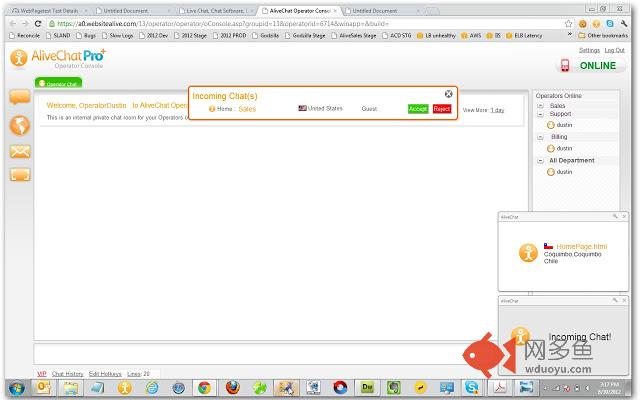Open the Edit Hotkeys link
This screenshot has height=400, width=640.
[x=105, y=373]
